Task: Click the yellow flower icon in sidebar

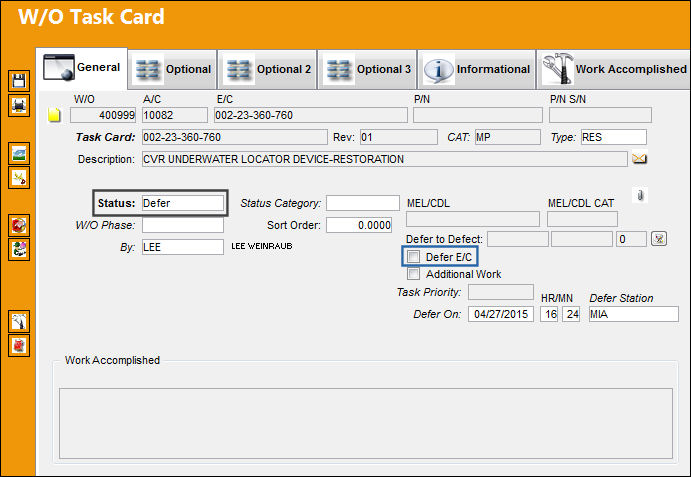Action: coord(19,178)
